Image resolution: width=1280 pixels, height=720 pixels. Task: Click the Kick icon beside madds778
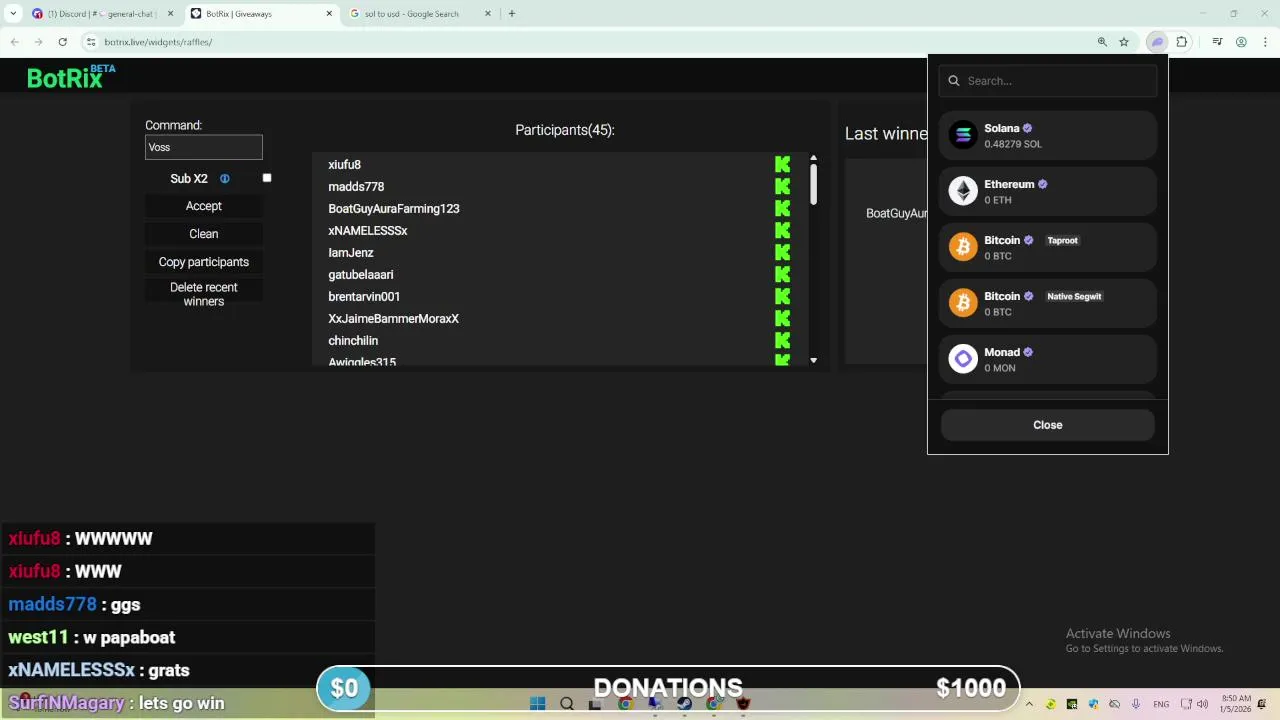pos(782,186)
